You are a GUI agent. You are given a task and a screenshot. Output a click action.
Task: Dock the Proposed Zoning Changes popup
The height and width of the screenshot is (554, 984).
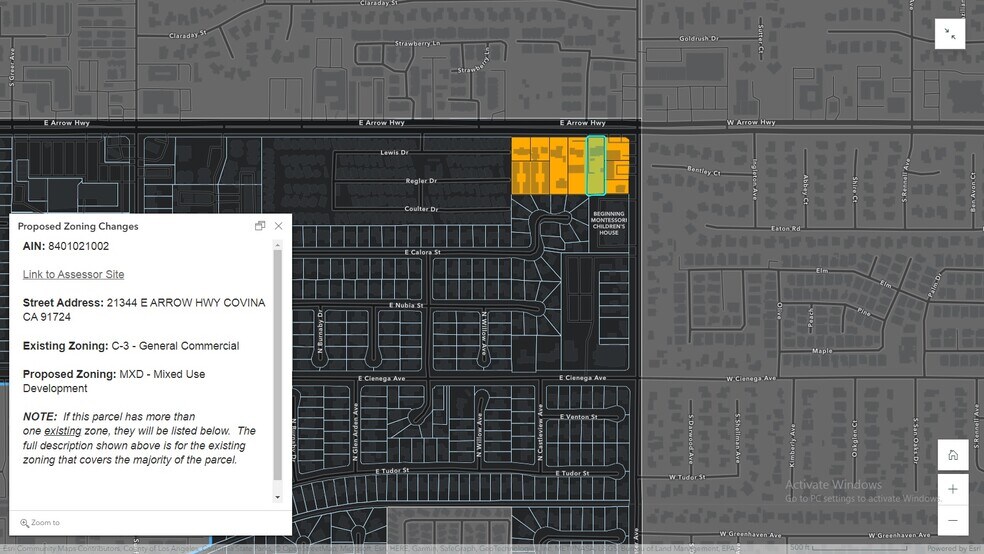[260, 226]
